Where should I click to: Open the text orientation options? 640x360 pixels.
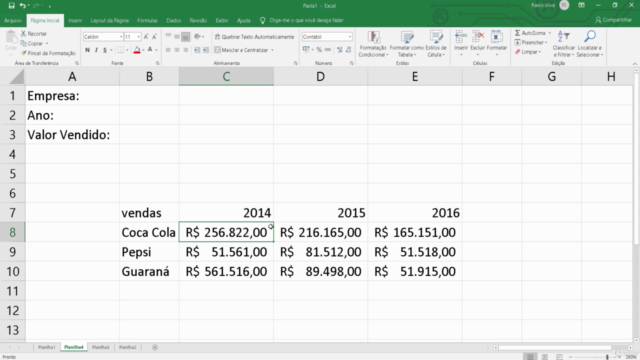[x=199, y=37]
